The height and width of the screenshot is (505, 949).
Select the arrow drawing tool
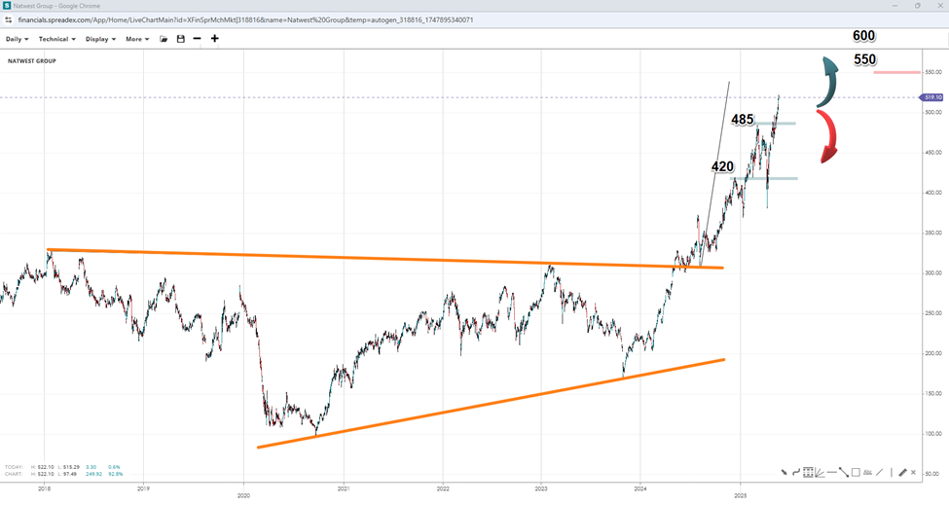(784, 472)
